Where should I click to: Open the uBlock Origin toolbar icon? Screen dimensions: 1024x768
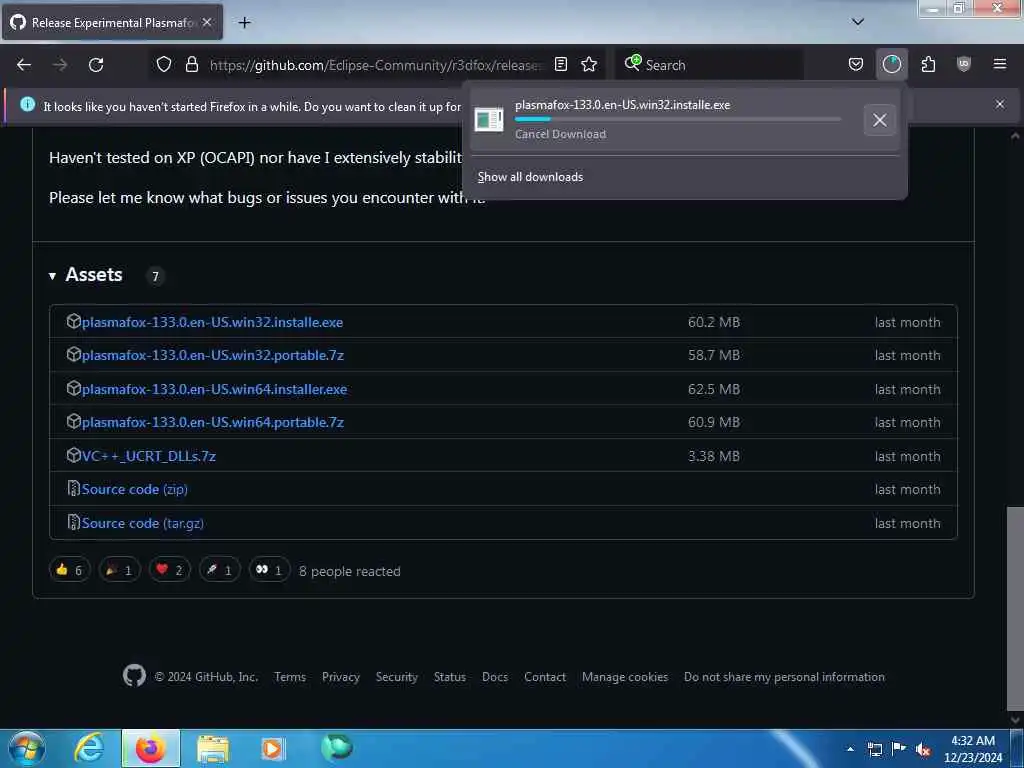pyautogui.click(x=963, y=64)
